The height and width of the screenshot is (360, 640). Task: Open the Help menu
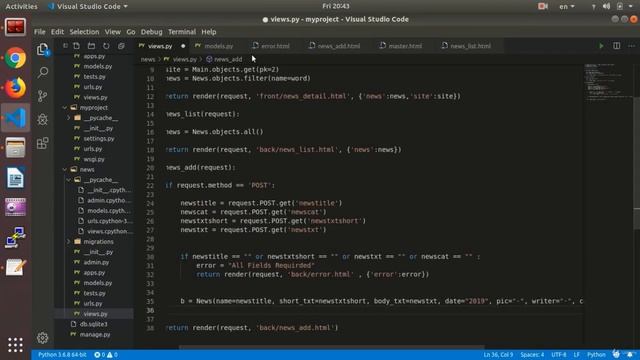(x=209, y=32)
